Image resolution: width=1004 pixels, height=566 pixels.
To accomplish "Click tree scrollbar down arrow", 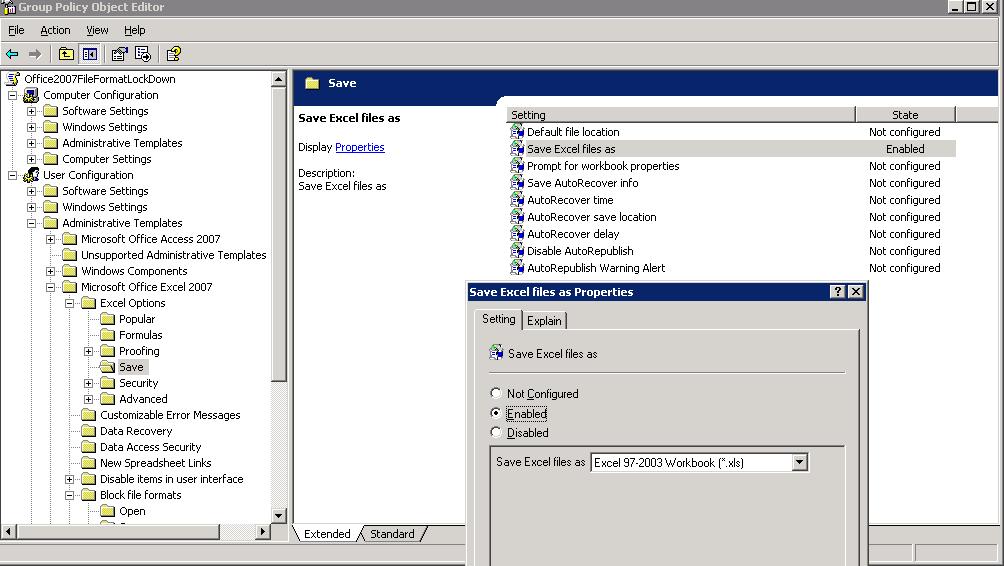I will 279,515.
